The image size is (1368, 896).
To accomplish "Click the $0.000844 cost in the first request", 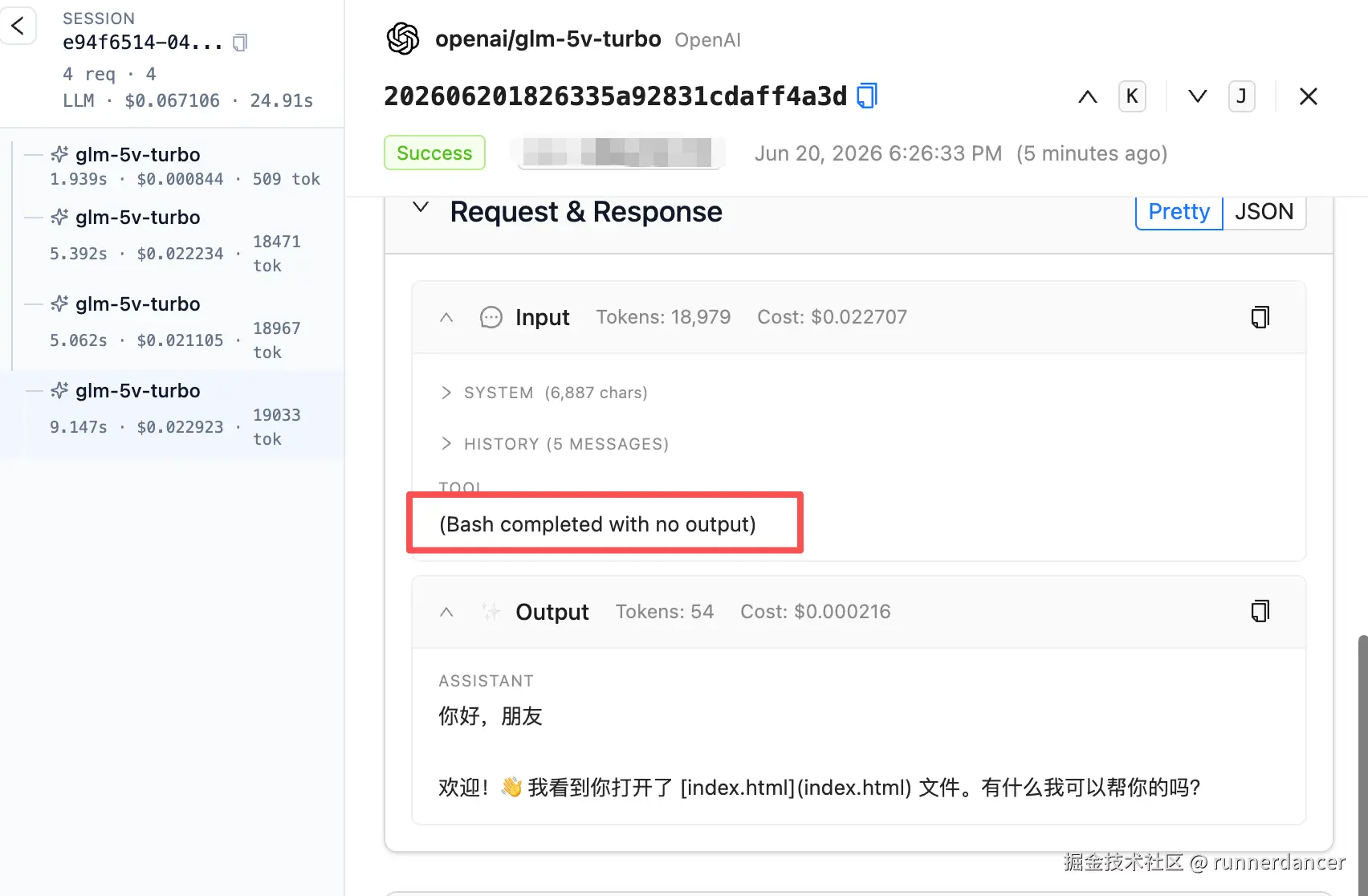I will [180, 179].
